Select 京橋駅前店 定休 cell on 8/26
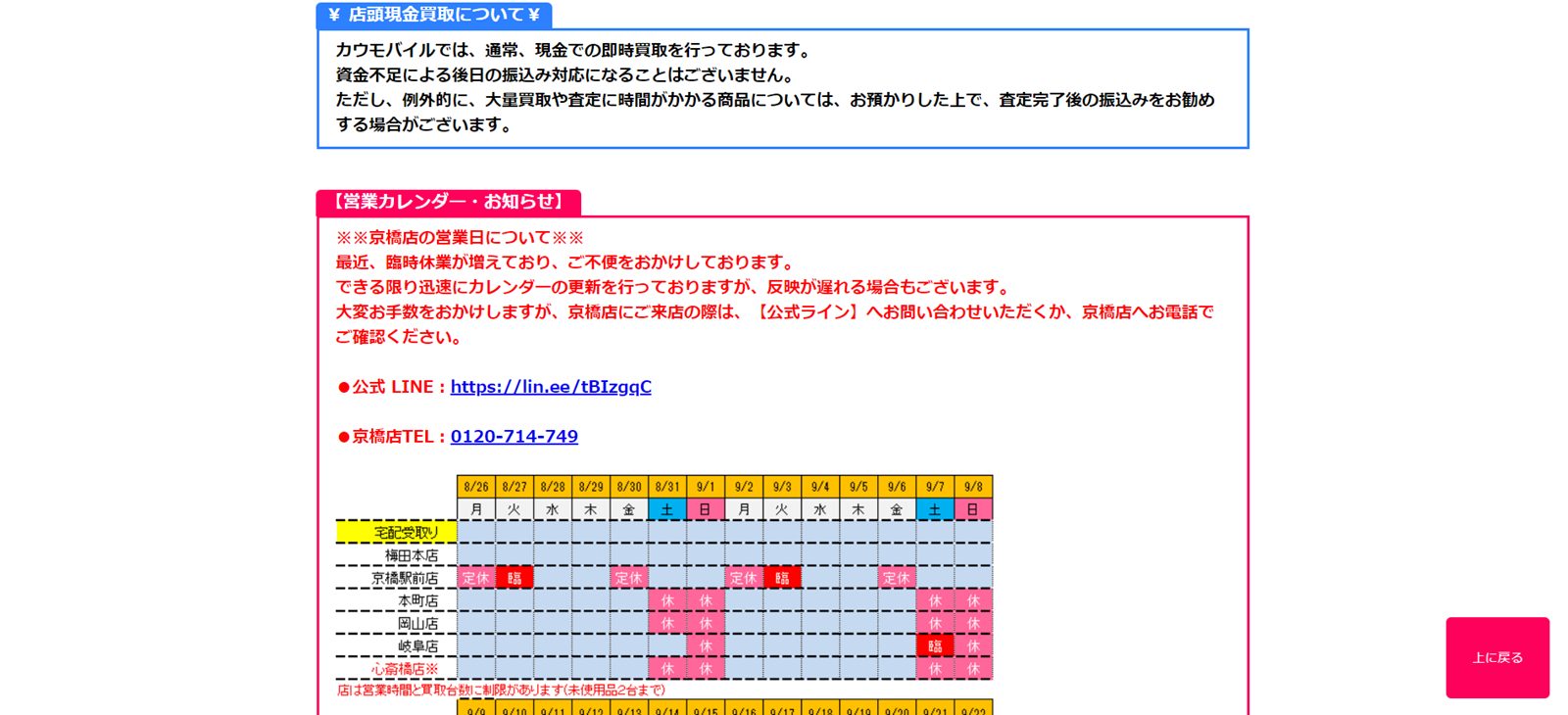The image size is (1568, 715). tap(476, 578)
